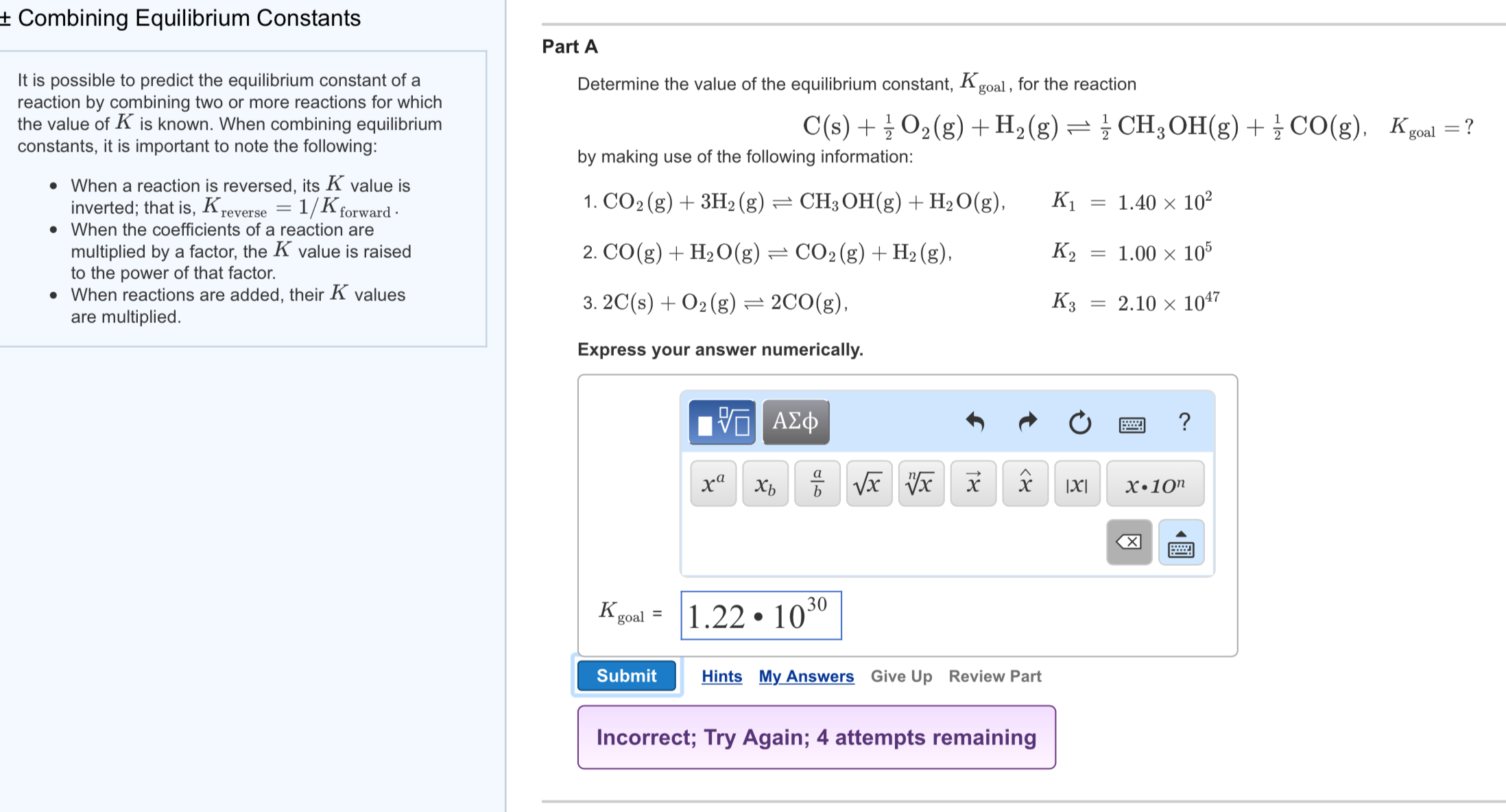Edit the Kgoal answer field
Viewport: 1506px width, 812px height.
coord(761,614)
